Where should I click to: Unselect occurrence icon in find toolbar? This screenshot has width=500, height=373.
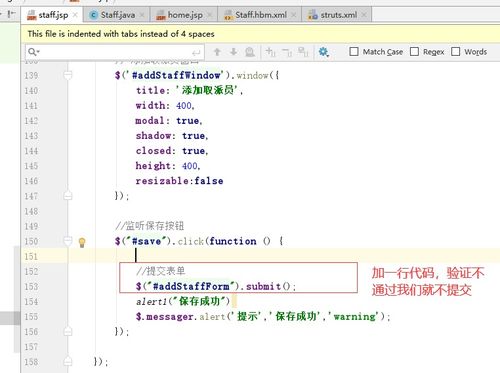[287, 52]
